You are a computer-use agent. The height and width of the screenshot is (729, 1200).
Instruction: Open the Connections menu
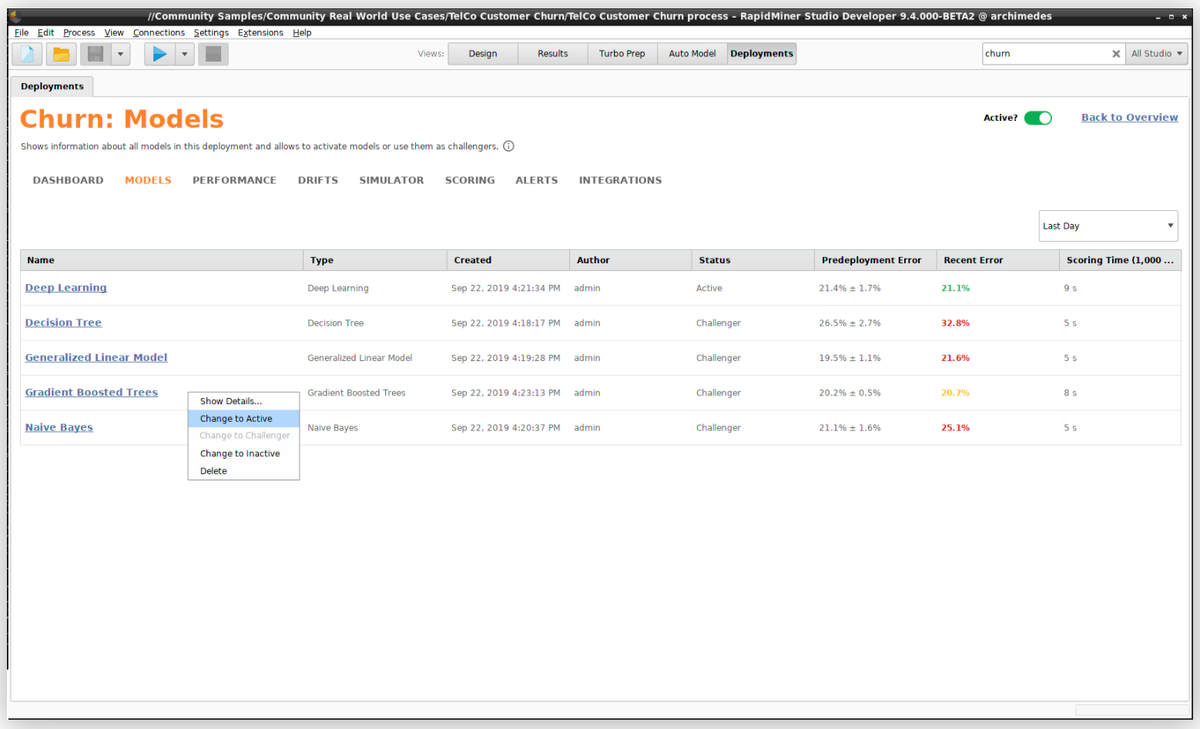[159, 33]
